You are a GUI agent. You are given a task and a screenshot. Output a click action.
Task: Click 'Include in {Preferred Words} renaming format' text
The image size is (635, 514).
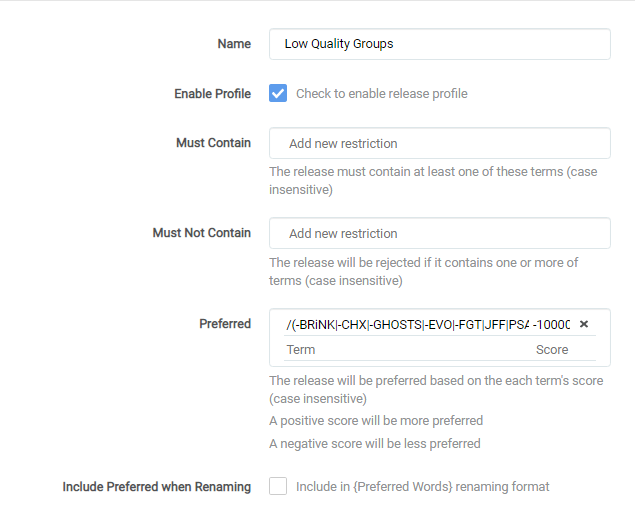[x=422, y=486]
